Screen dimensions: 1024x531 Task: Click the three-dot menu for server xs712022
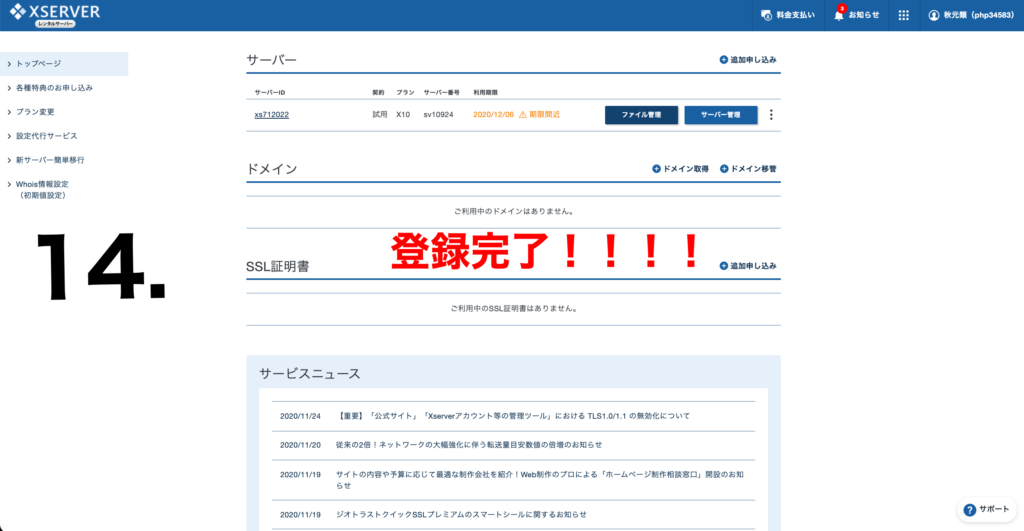[x=771, y=115]
